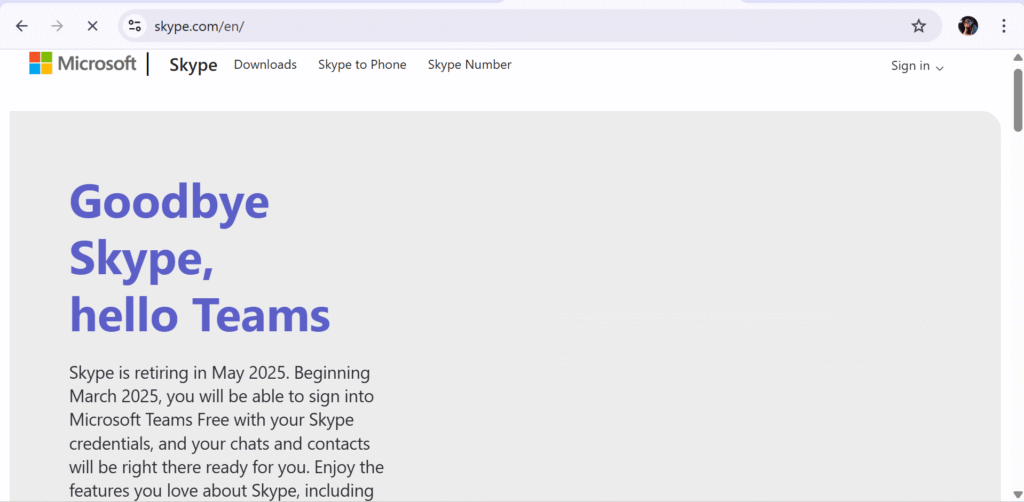Open the Skype home link
This screenshot has height=502, width=1024.
pos(193,65)
